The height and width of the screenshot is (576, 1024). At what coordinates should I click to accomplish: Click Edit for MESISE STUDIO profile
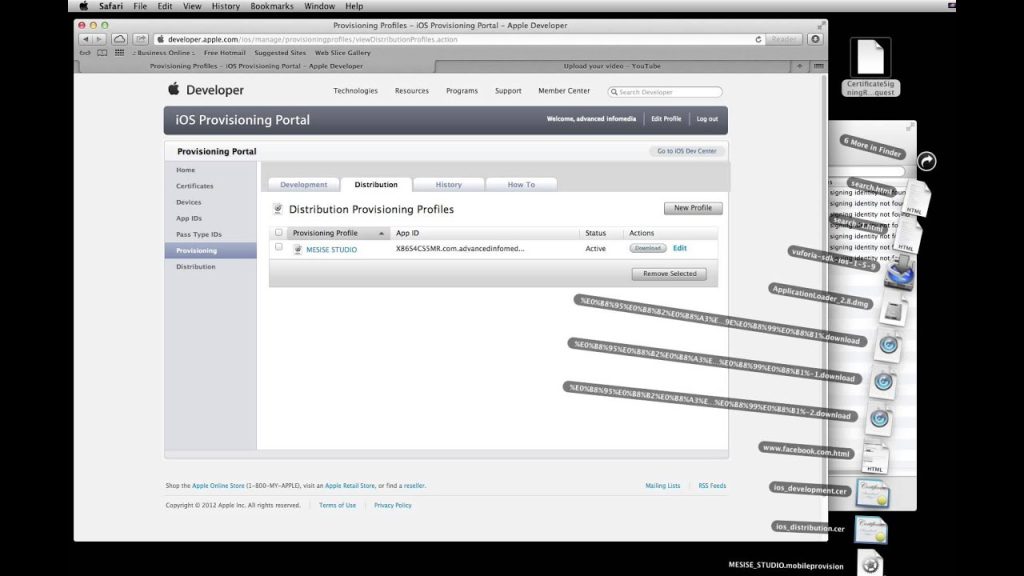tap(680, 248)
